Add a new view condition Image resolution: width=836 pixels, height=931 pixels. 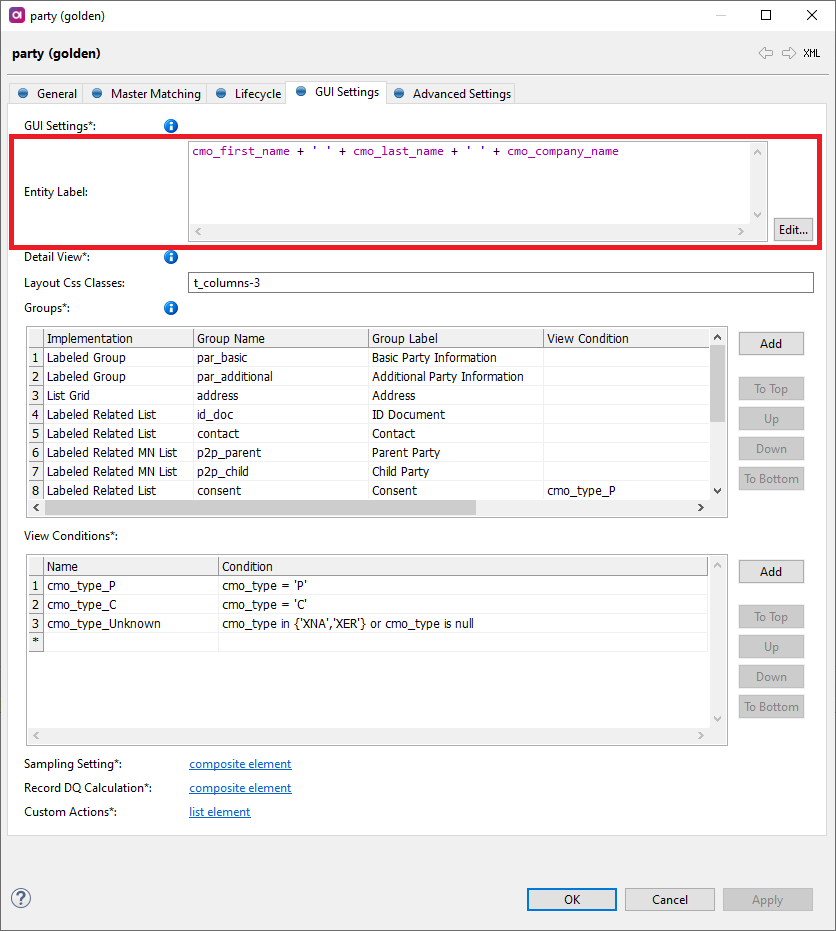pos(770,572)
